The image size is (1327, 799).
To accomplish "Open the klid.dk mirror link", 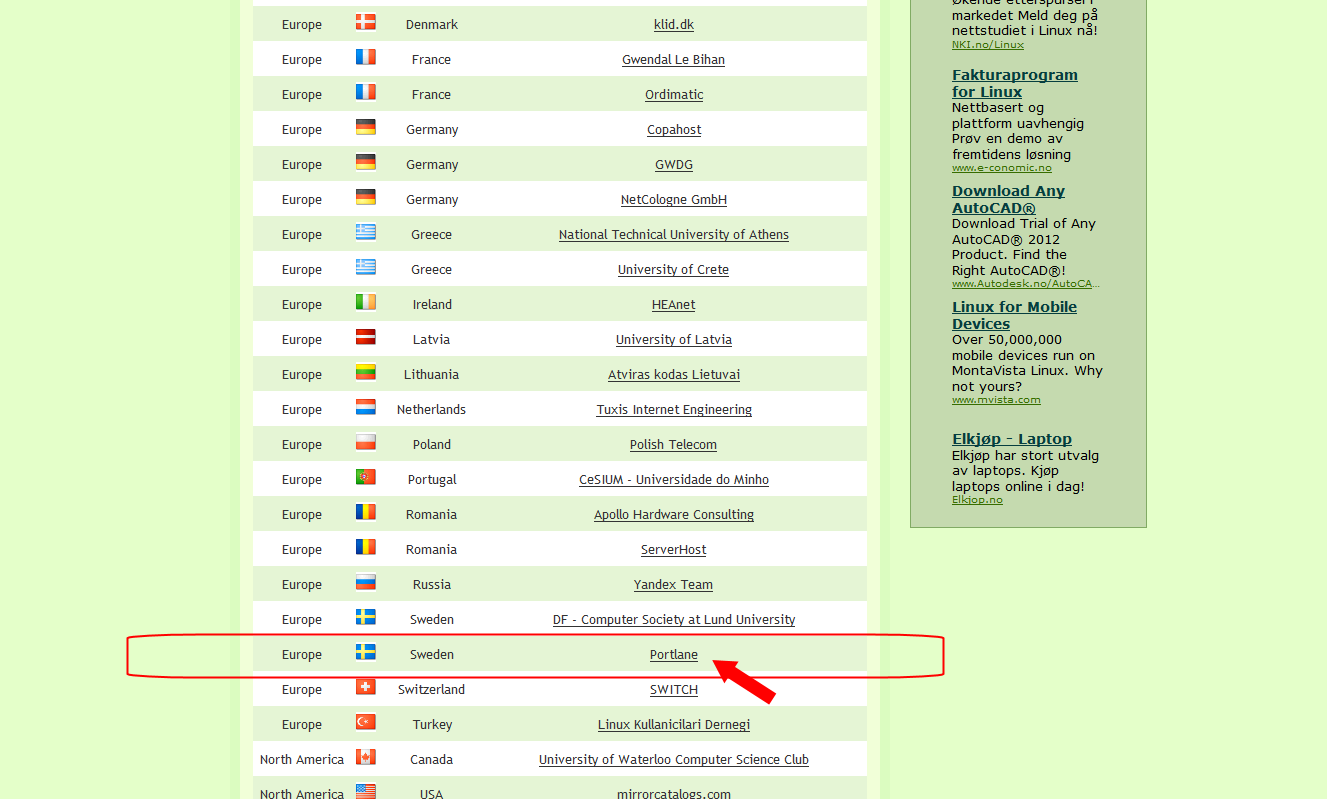I will pyautogui.click(x=674, y=25).
